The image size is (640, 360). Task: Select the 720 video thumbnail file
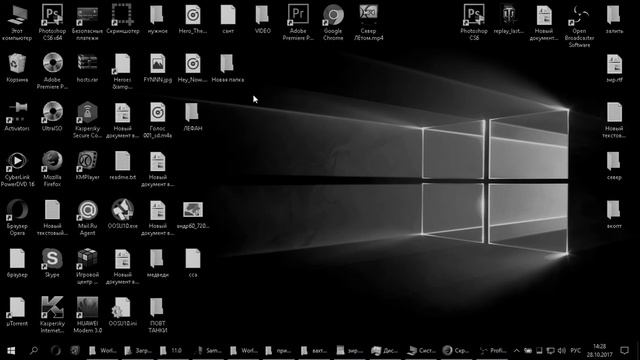(193, 214)
